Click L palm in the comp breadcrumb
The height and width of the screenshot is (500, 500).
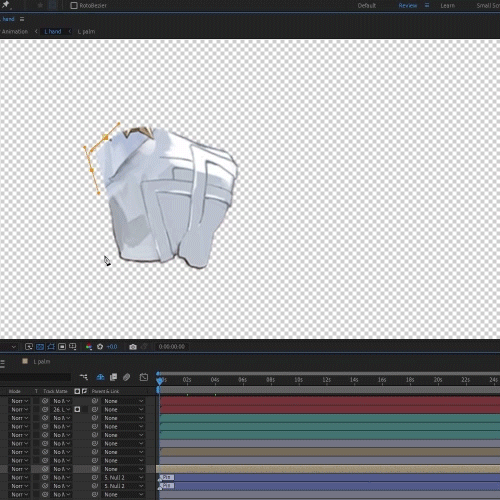pos(86,31)
